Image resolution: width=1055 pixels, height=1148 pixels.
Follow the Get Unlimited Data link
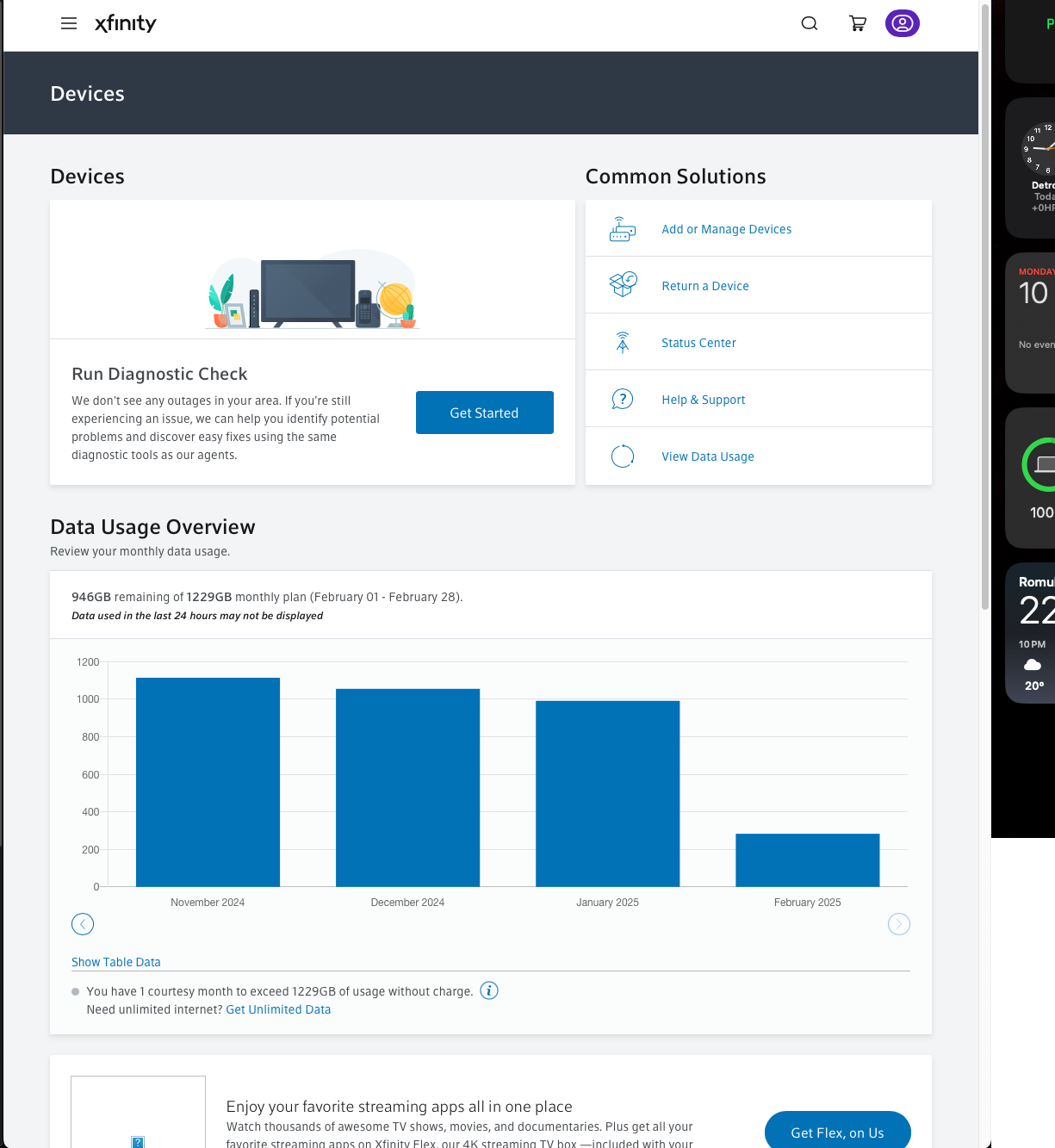[x=278, y=1009]
